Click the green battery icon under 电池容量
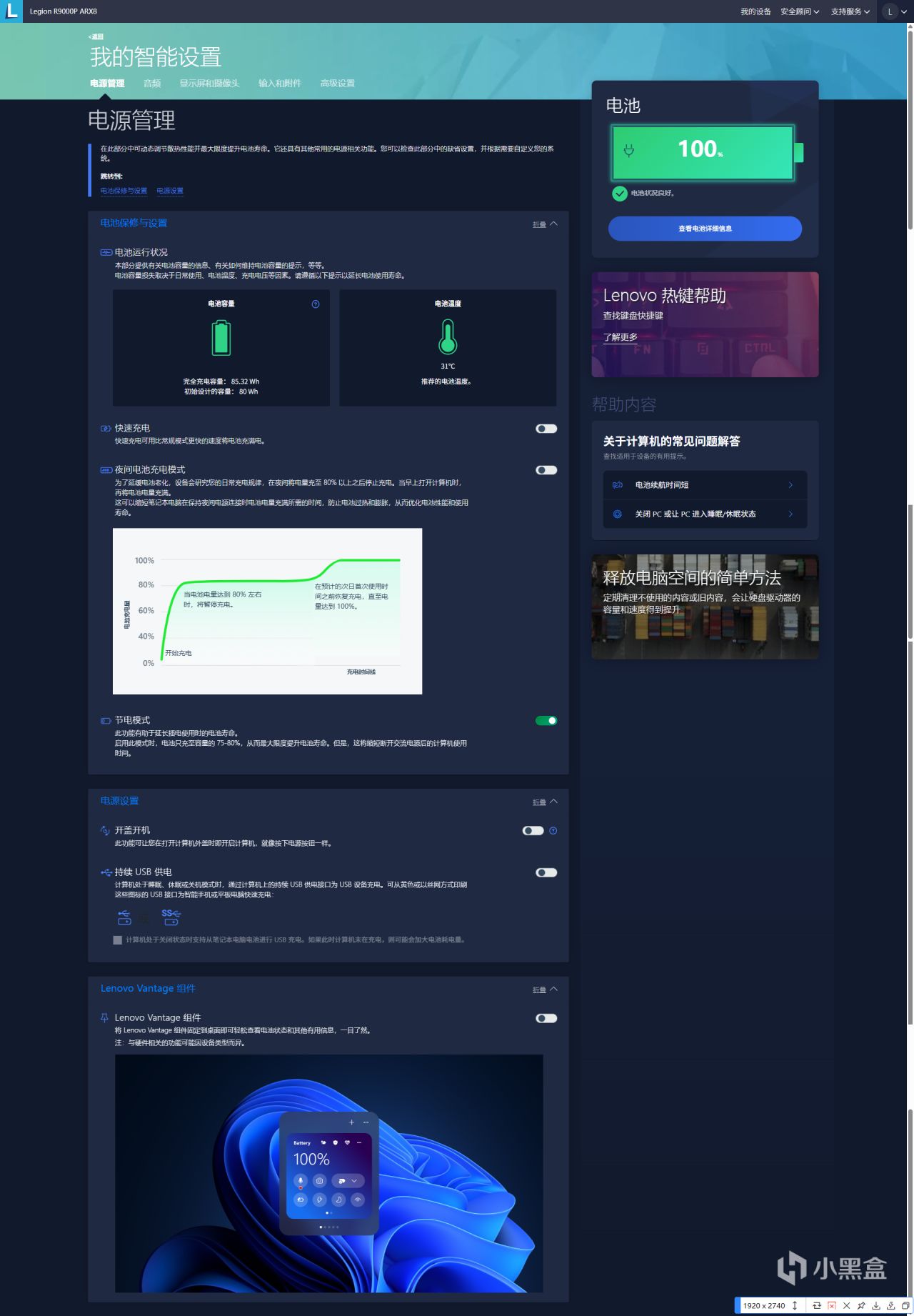914x1316 pixels. (221, 338)
